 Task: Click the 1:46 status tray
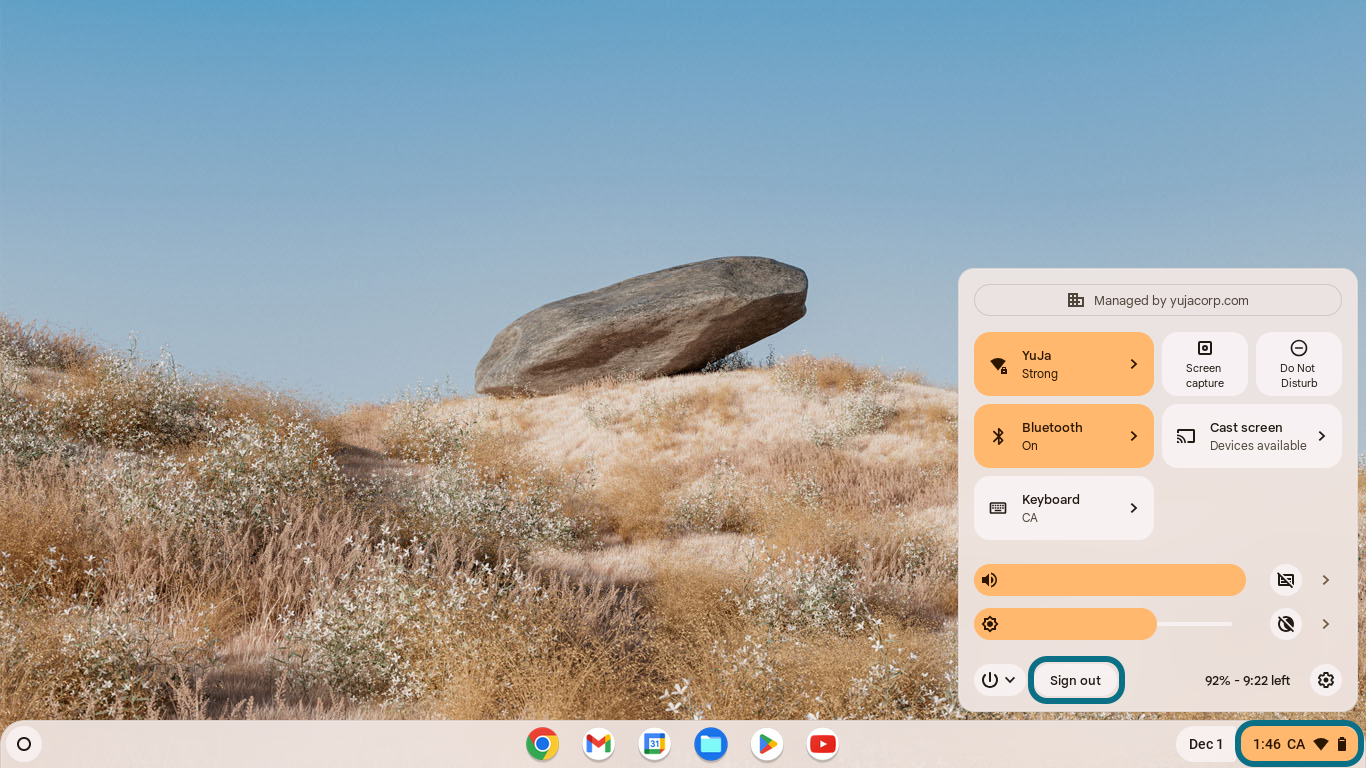pyautogui.click(x=1300, y=744)
